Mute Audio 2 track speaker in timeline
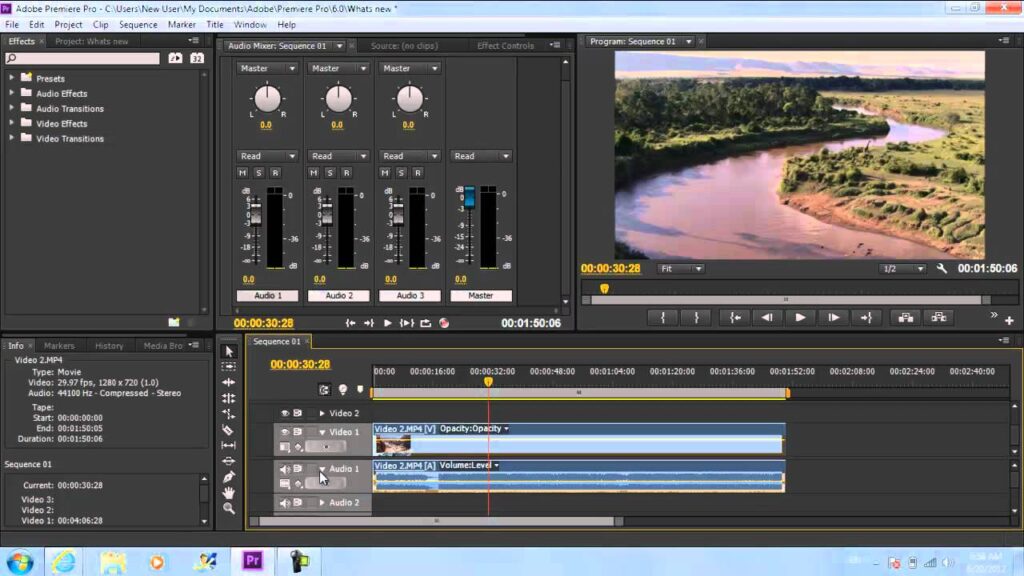 click(285, 502)
